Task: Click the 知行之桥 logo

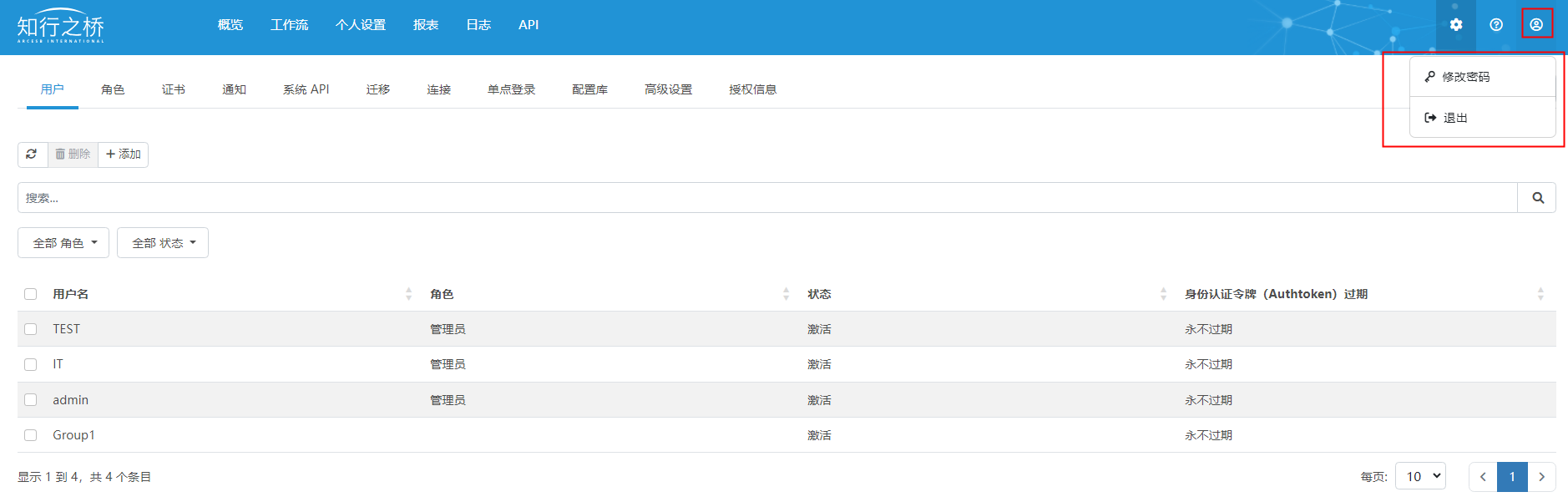Action: pyautogui.click(x=61, y=28)
